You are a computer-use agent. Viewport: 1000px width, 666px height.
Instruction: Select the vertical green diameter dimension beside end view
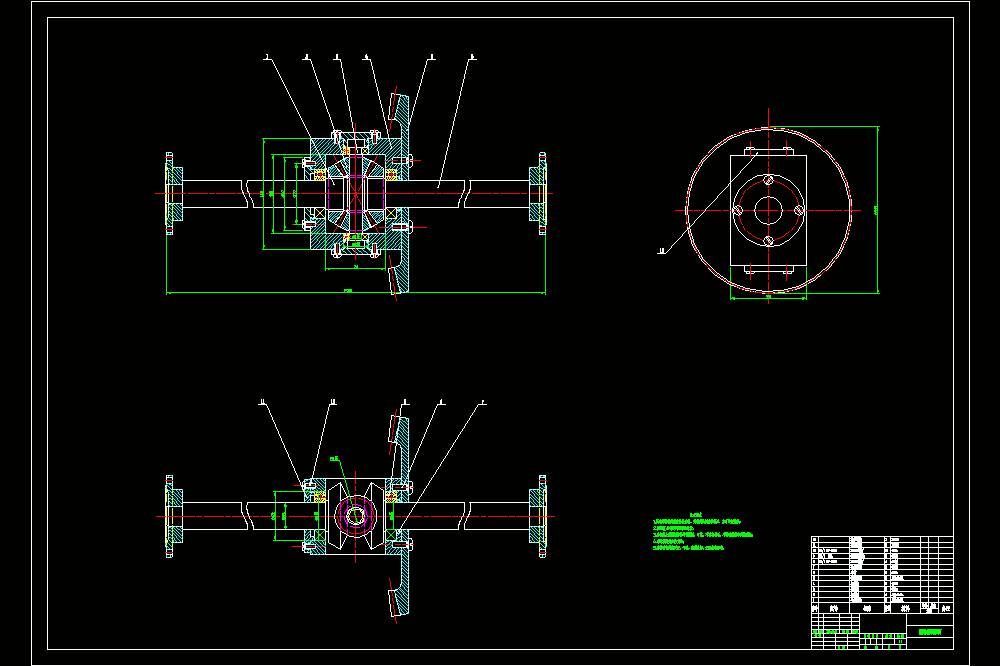tap(878, 210)
